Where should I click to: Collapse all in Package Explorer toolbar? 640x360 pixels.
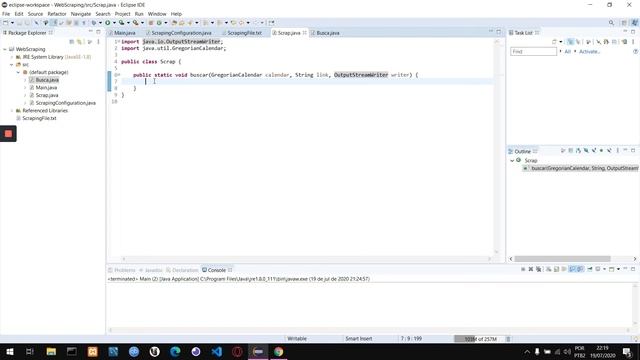click(x=71, y=42)
